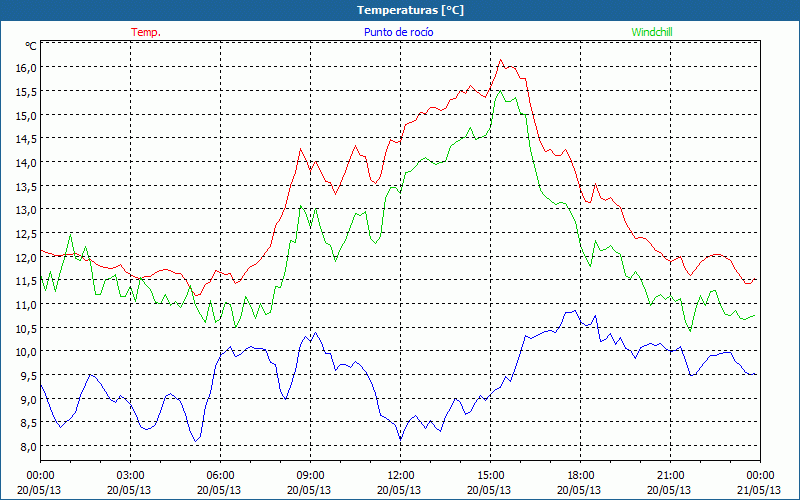Click the 03:00 time axis label
Image resolution: width=800 pixels, height=500 pixels.
coord(130,475)
